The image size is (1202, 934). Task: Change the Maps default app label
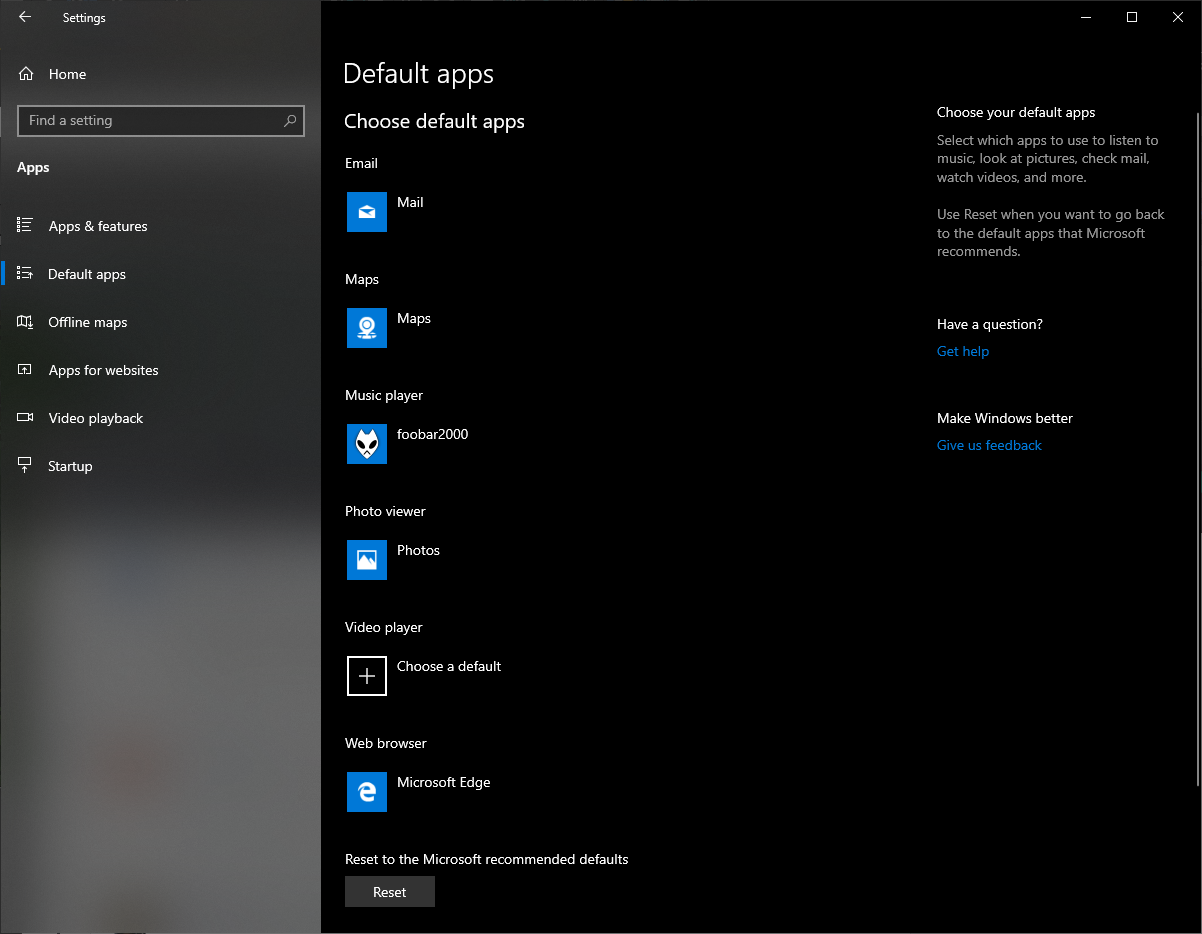pos(414,318)
